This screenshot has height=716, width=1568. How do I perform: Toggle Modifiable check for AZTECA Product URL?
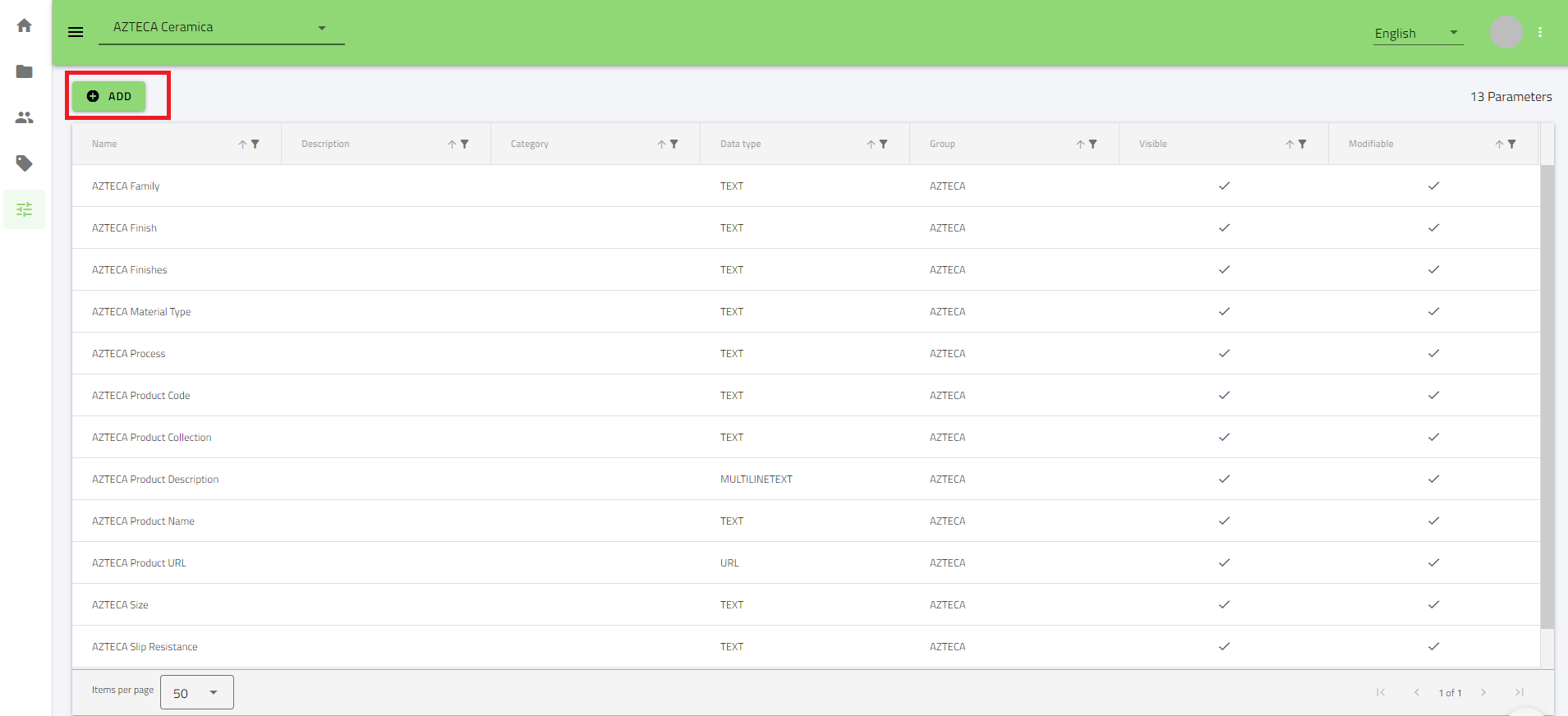(1433, 562)
